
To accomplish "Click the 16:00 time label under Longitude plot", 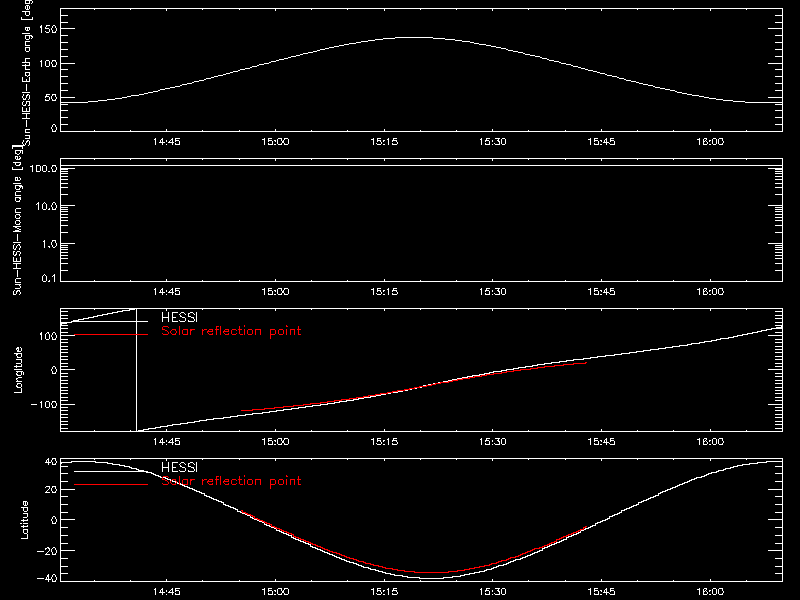I will 710,441.
